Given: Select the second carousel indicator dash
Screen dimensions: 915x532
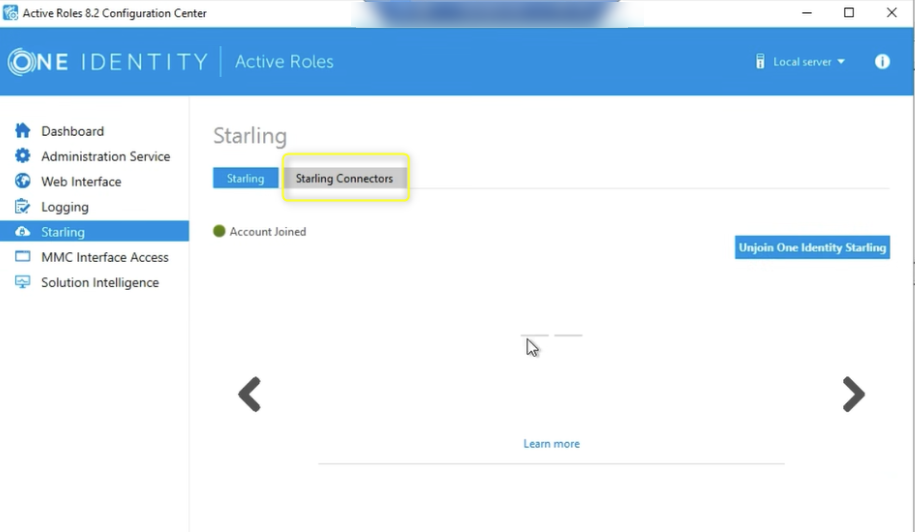Looking at the screenshot, I should [568, 335].
